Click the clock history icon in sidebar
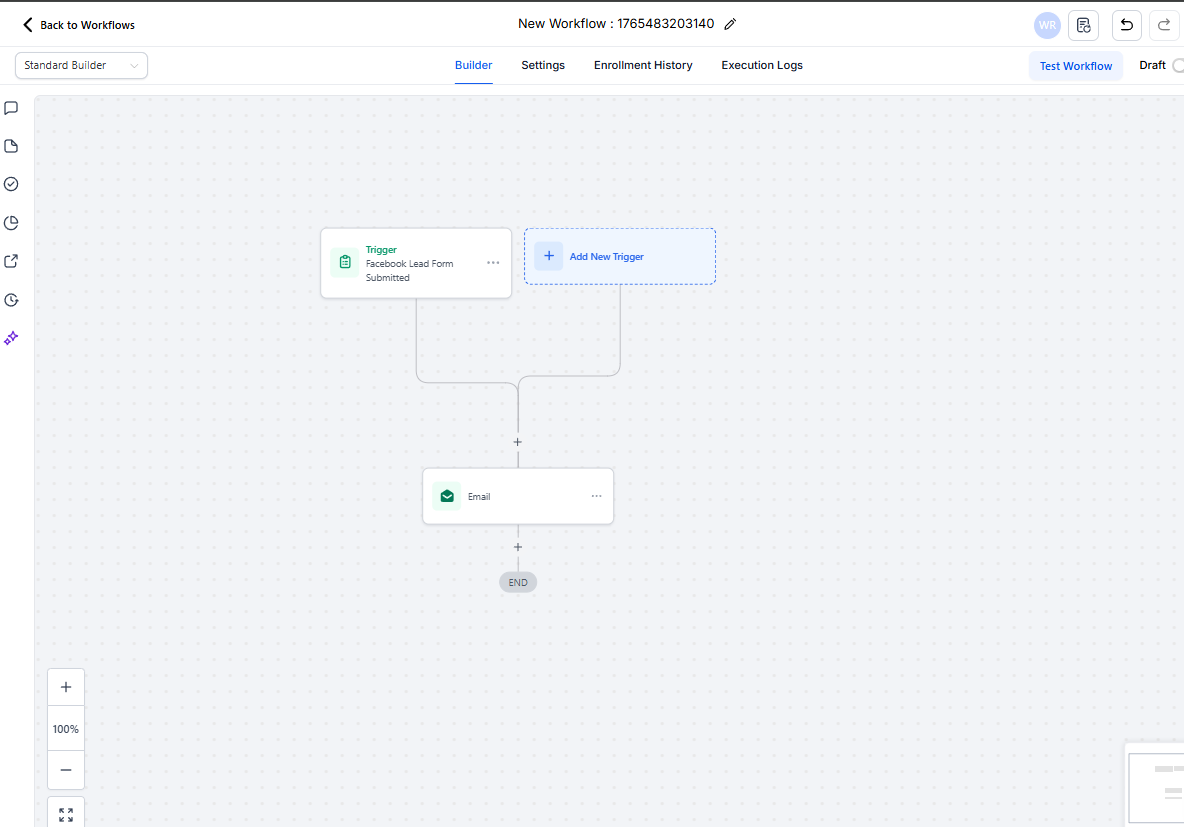This screenshot has height=827, width=1184. point(12,300)
